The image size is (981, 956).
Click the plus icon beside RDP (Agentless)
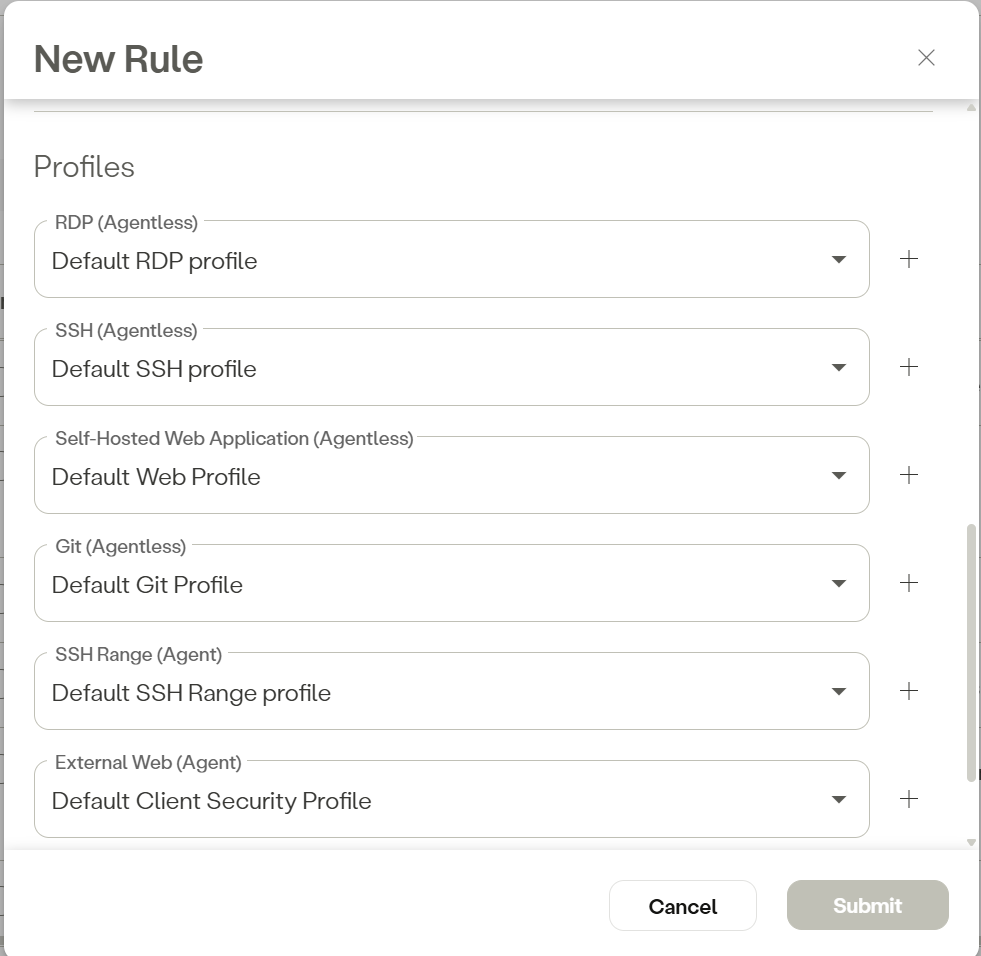[908, 259]
